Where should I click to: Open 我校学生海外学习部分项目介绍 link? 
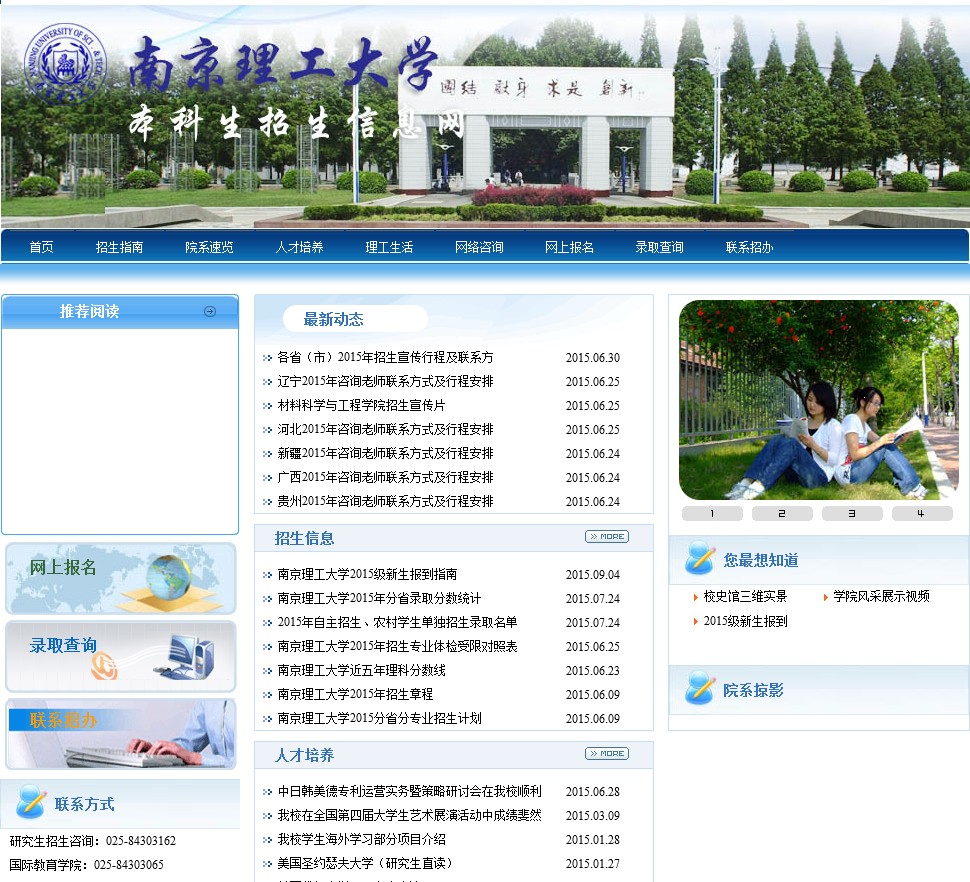(361, 839)
